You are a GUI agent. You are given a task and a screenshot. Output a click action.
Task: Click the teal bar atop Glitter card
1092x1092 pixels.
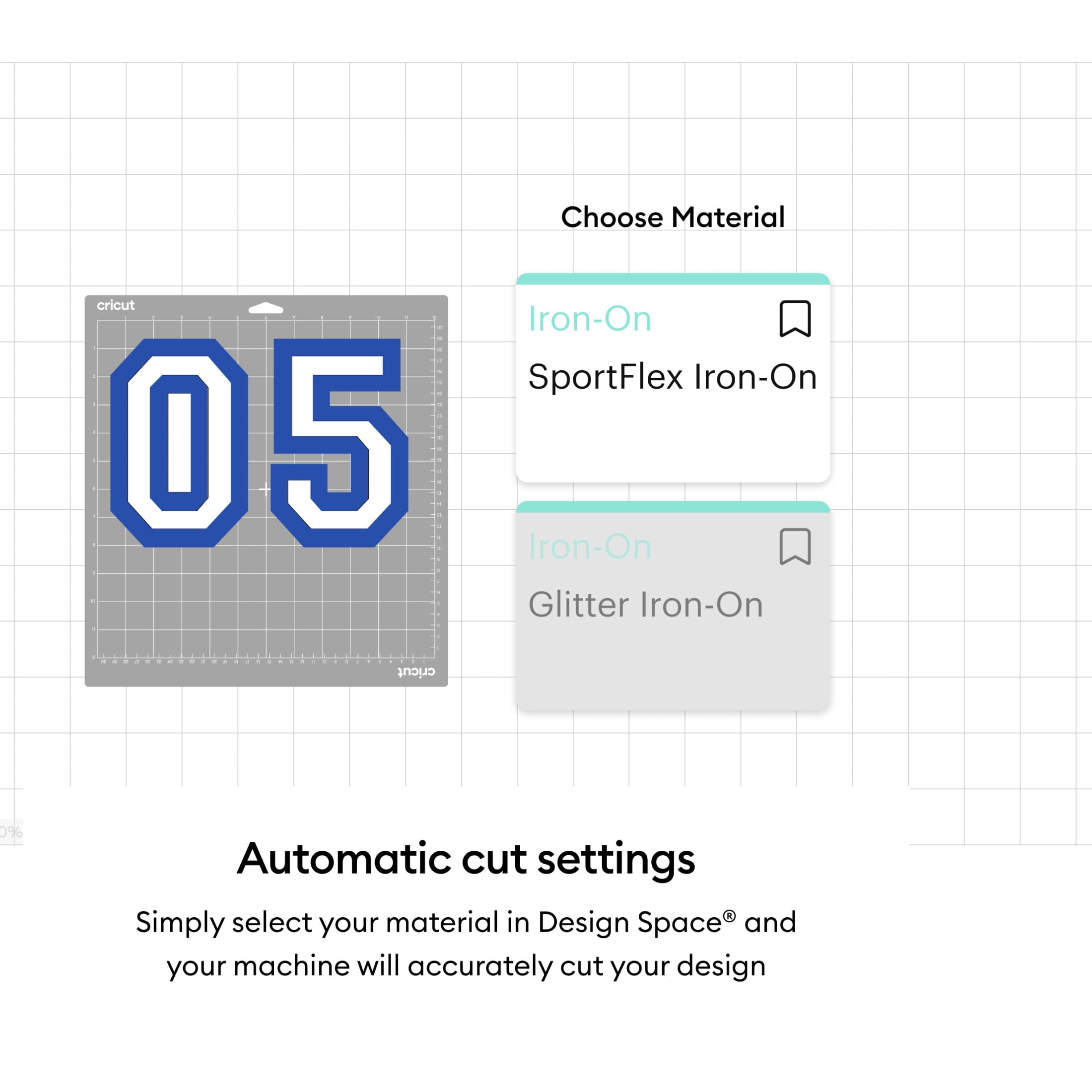click(673, 506)
